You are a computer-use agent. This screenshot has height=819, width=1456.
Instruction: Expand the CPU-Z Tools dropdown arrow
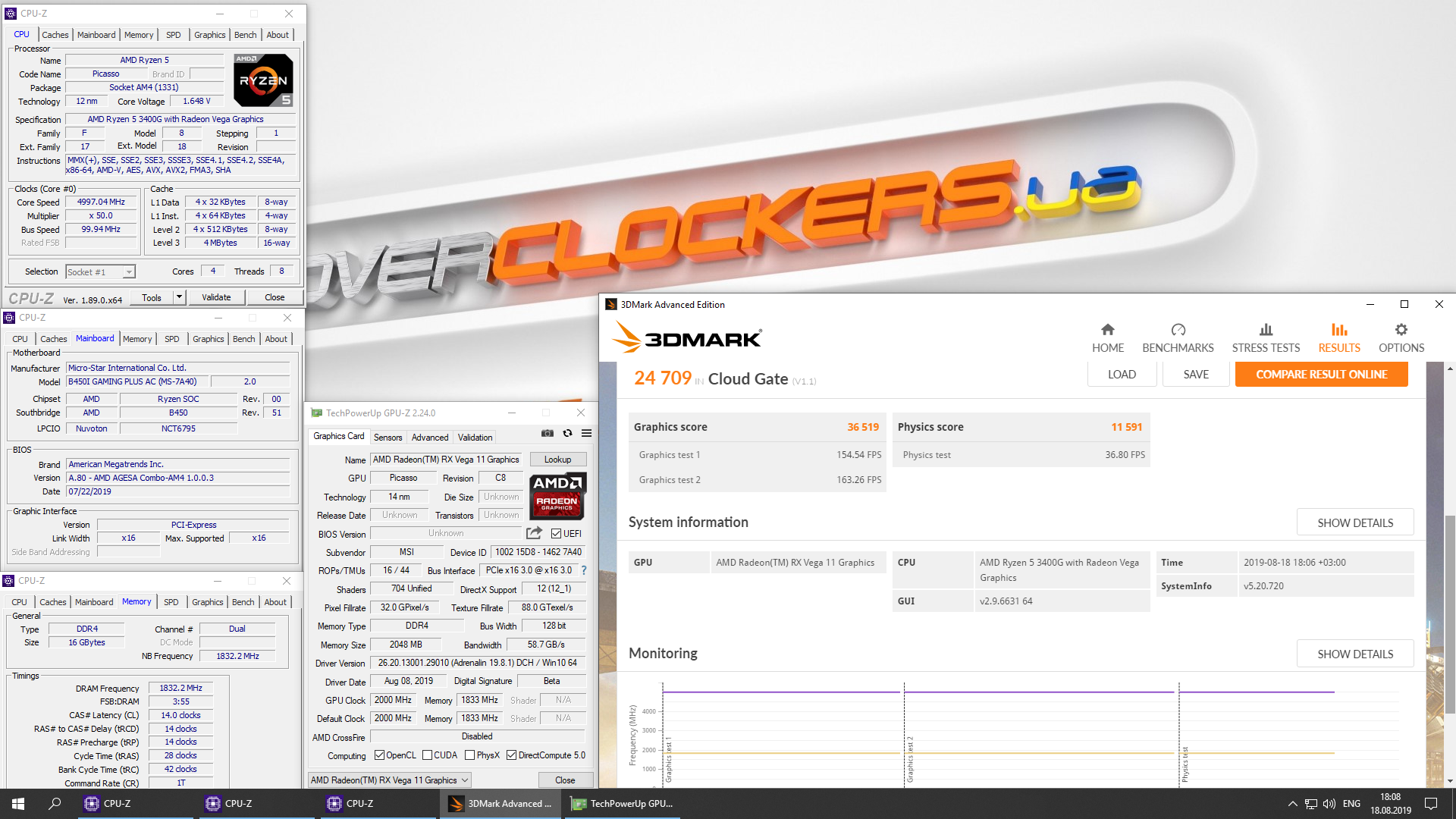point(180,297)
